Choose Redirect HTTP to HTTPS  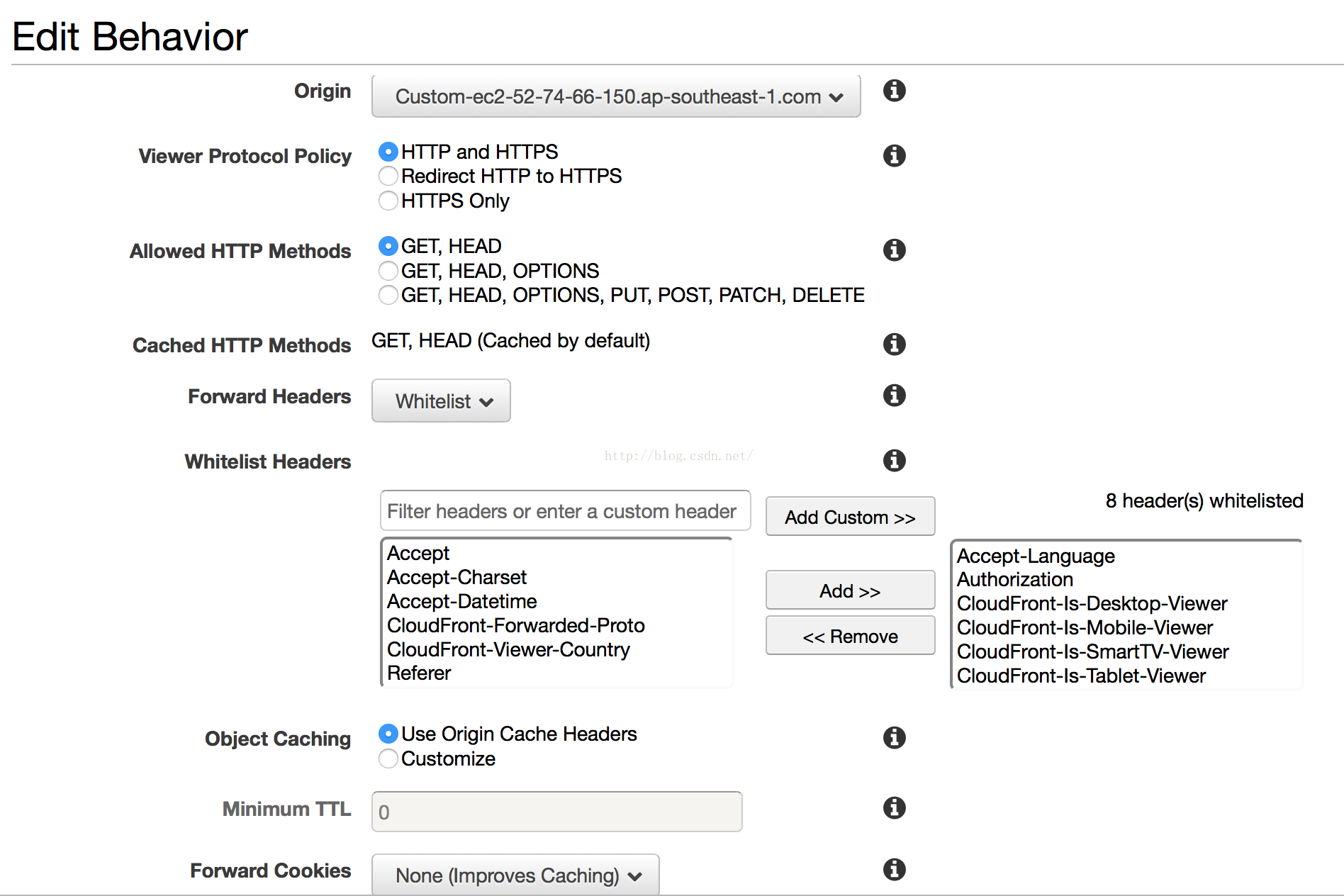[388, 176]
